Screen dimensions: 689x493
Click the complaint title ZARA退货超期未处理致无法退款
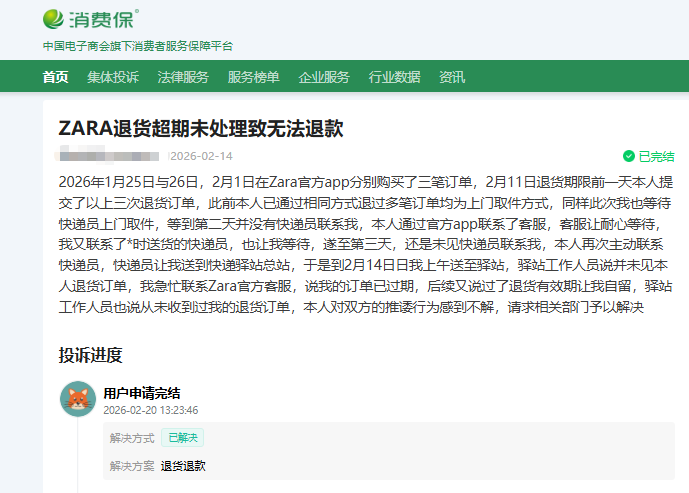tap(201, 129)
